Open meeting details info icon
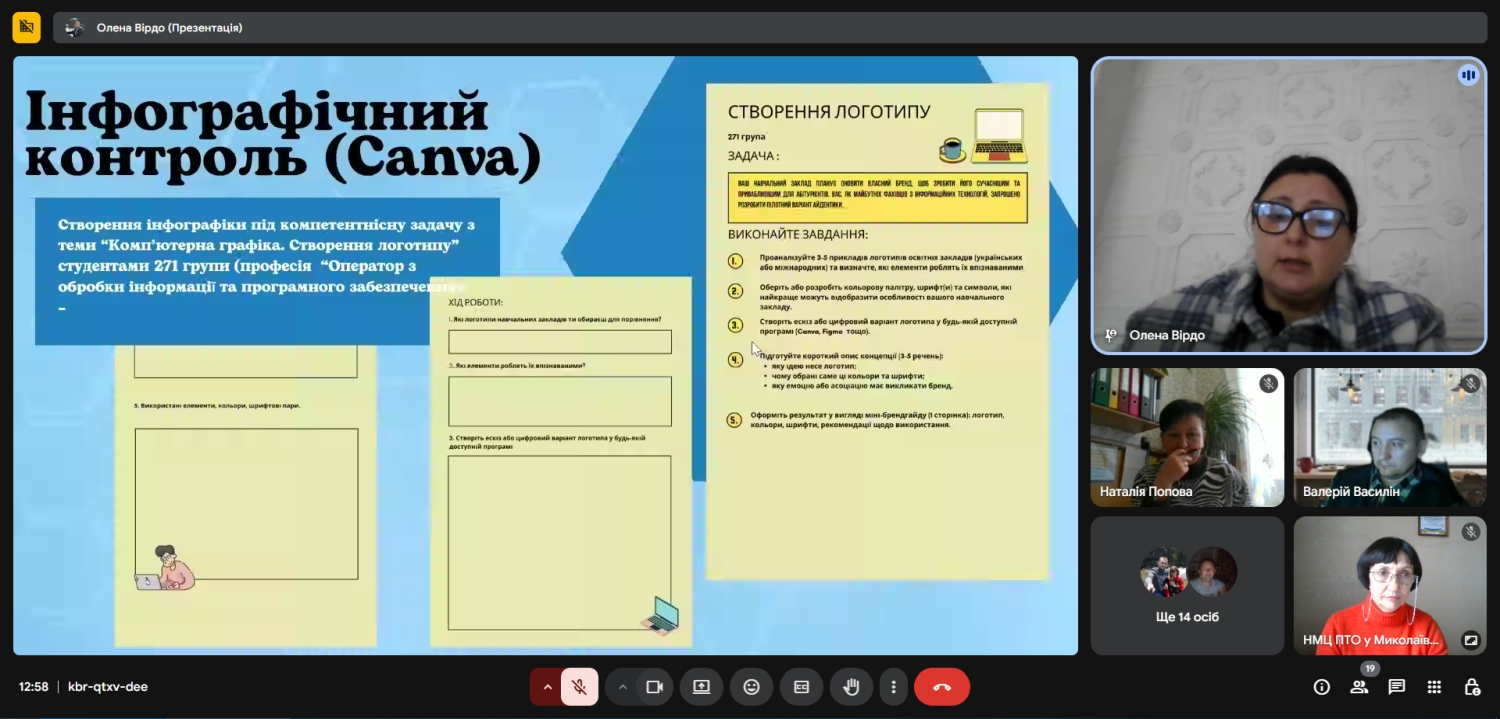Image resolution: width=1500 pixels, height=719 pixels. [x=1322, y=687]
